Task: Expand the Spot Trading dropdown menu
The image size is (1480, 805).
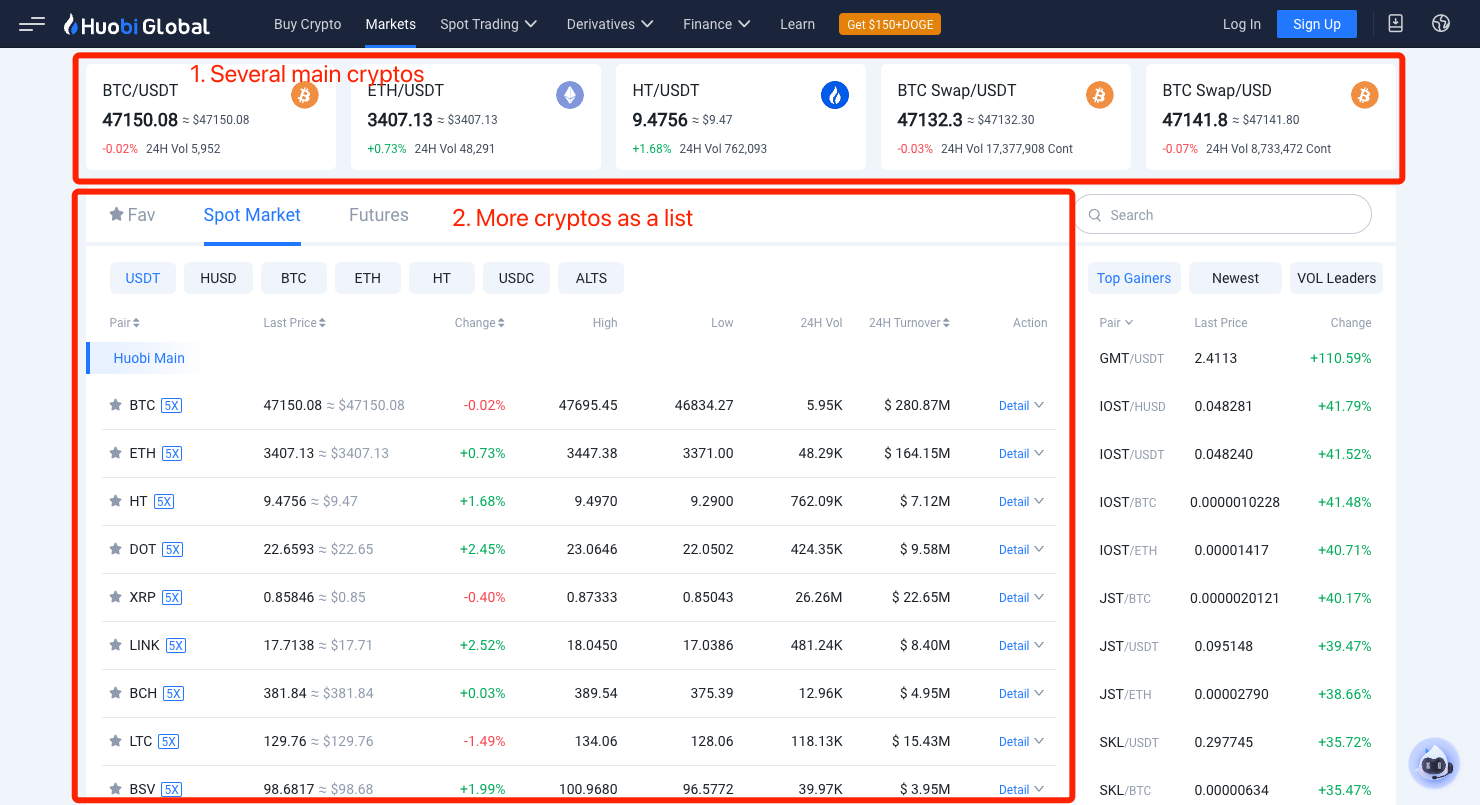Action: (488, 24)
